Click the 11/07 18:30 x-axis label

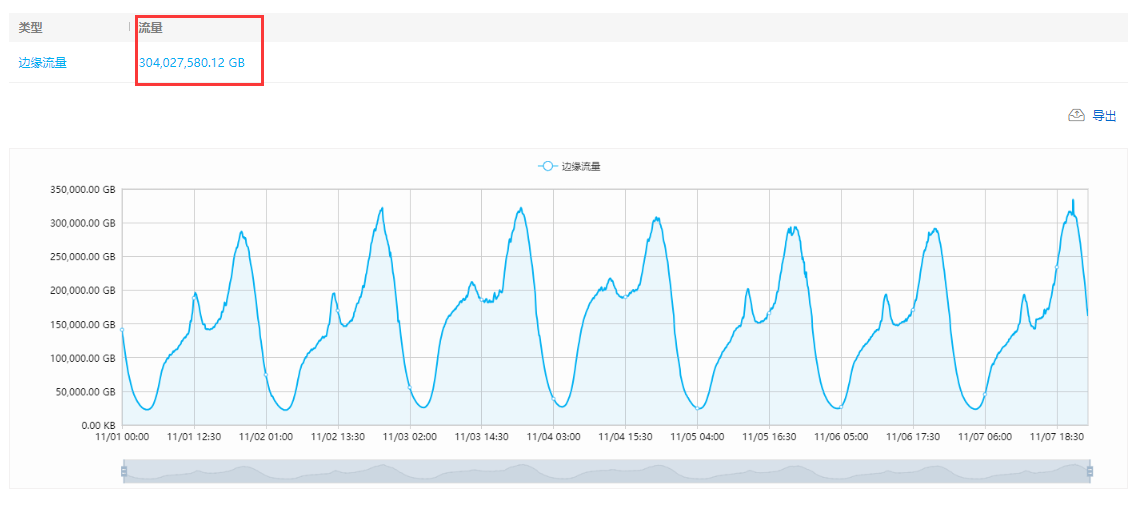[x=1058, y=437]
